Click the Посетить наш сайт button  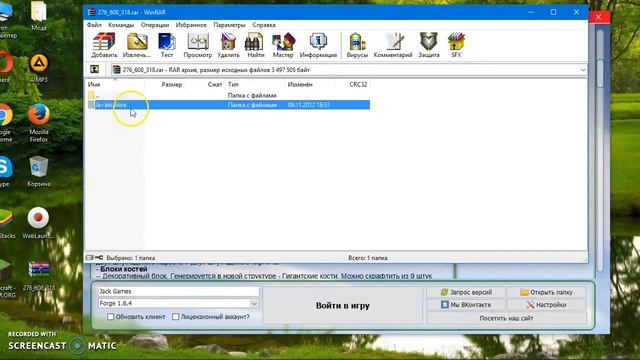tap(506, 318)
